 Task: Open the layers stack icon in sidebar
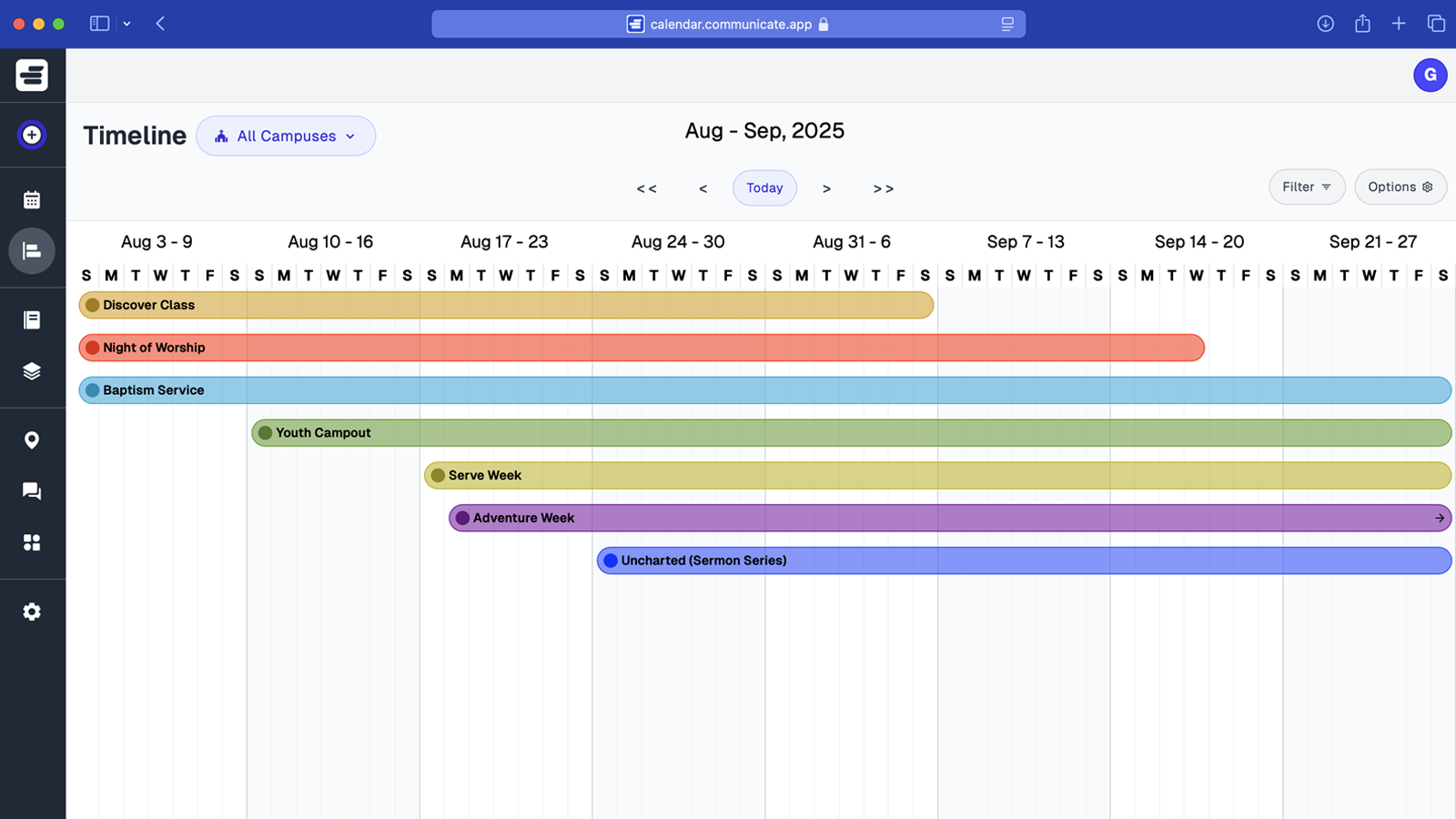click(x=32, y=371)
